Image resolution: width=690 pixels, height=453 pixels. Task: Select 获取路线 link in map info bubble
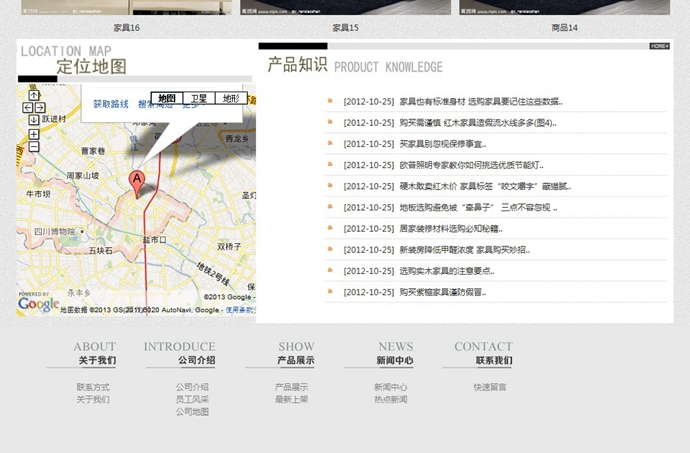point(111,104)
